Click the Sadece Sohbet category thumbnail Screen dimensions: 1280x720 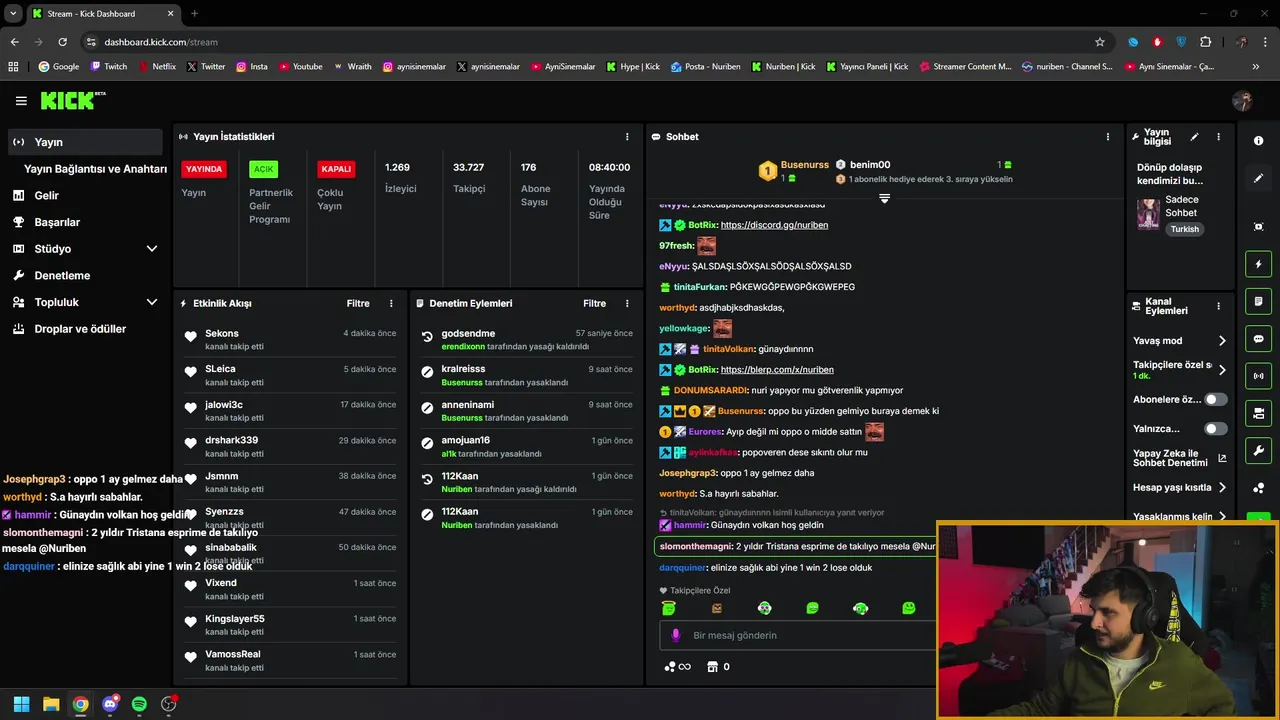(x=1148, y=214)
